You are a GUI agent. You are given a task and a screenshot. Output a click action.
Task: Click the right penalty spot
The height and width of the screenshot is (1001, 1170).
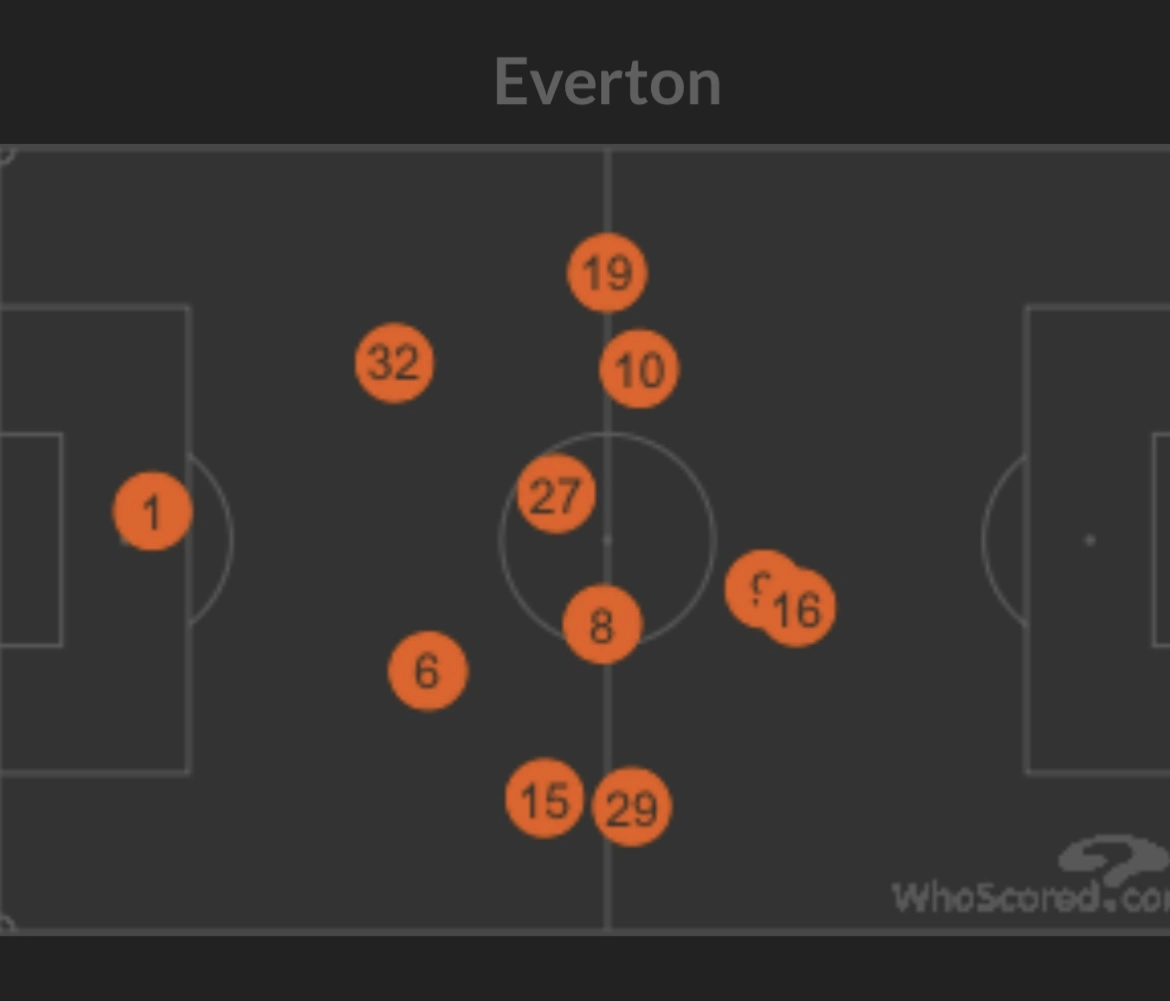1089,540
